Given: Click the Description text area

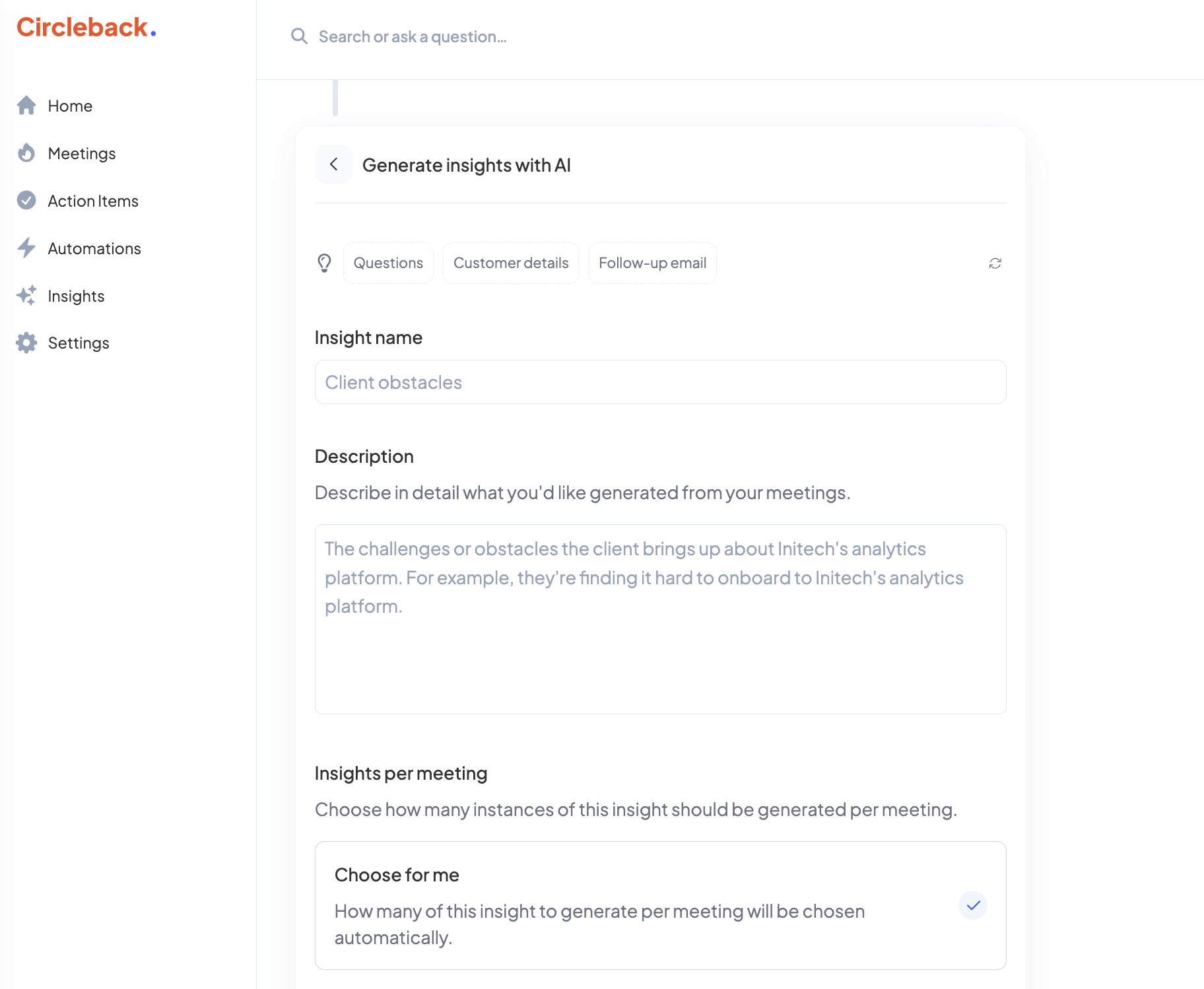Looking at the screenshot, I should [661, 619].
